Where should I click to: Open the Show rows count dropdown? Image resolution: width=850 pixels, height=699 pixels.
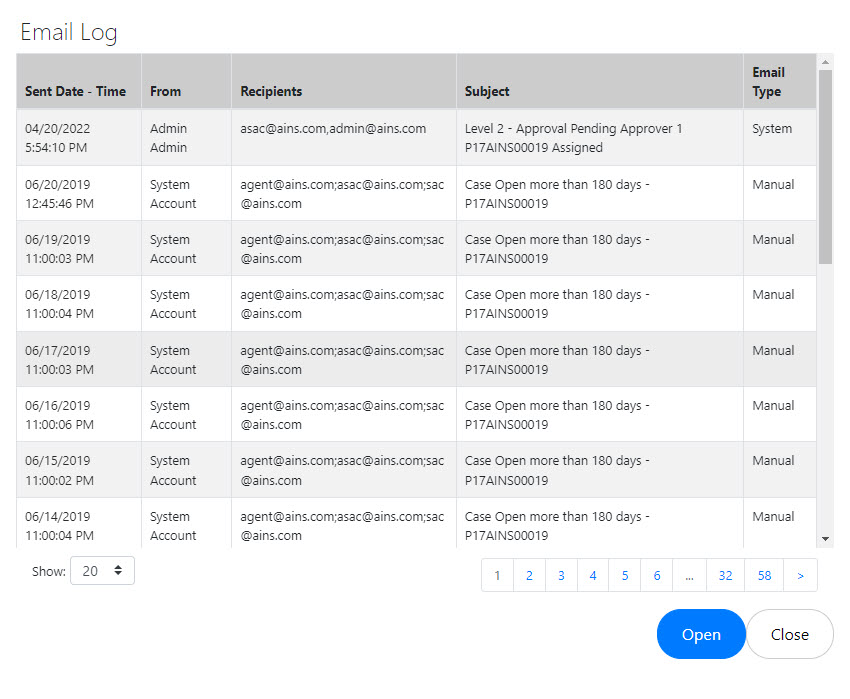pos(102,570)
